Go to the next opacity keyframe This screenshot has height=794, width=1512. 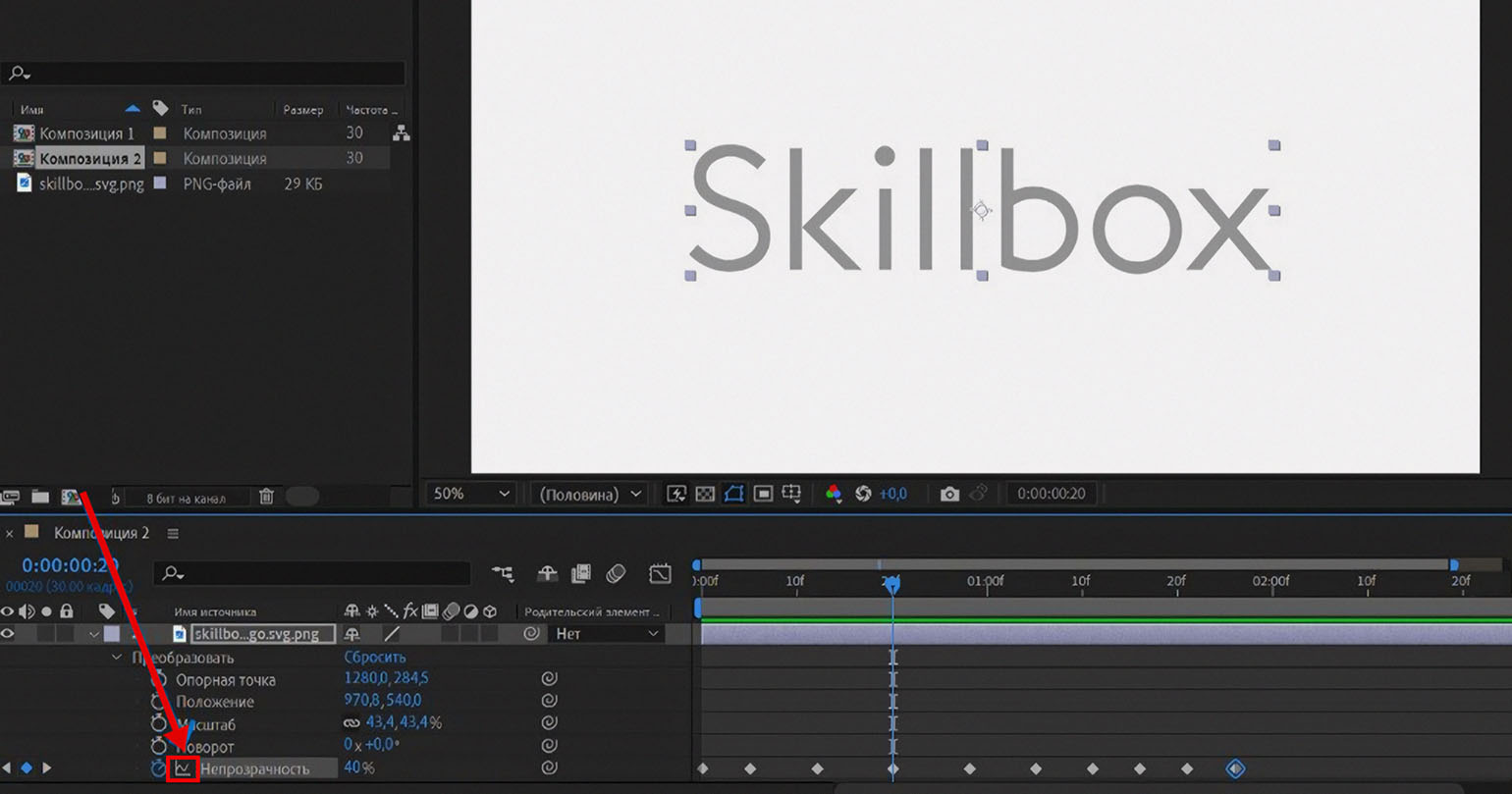click(x=45, y=768)
